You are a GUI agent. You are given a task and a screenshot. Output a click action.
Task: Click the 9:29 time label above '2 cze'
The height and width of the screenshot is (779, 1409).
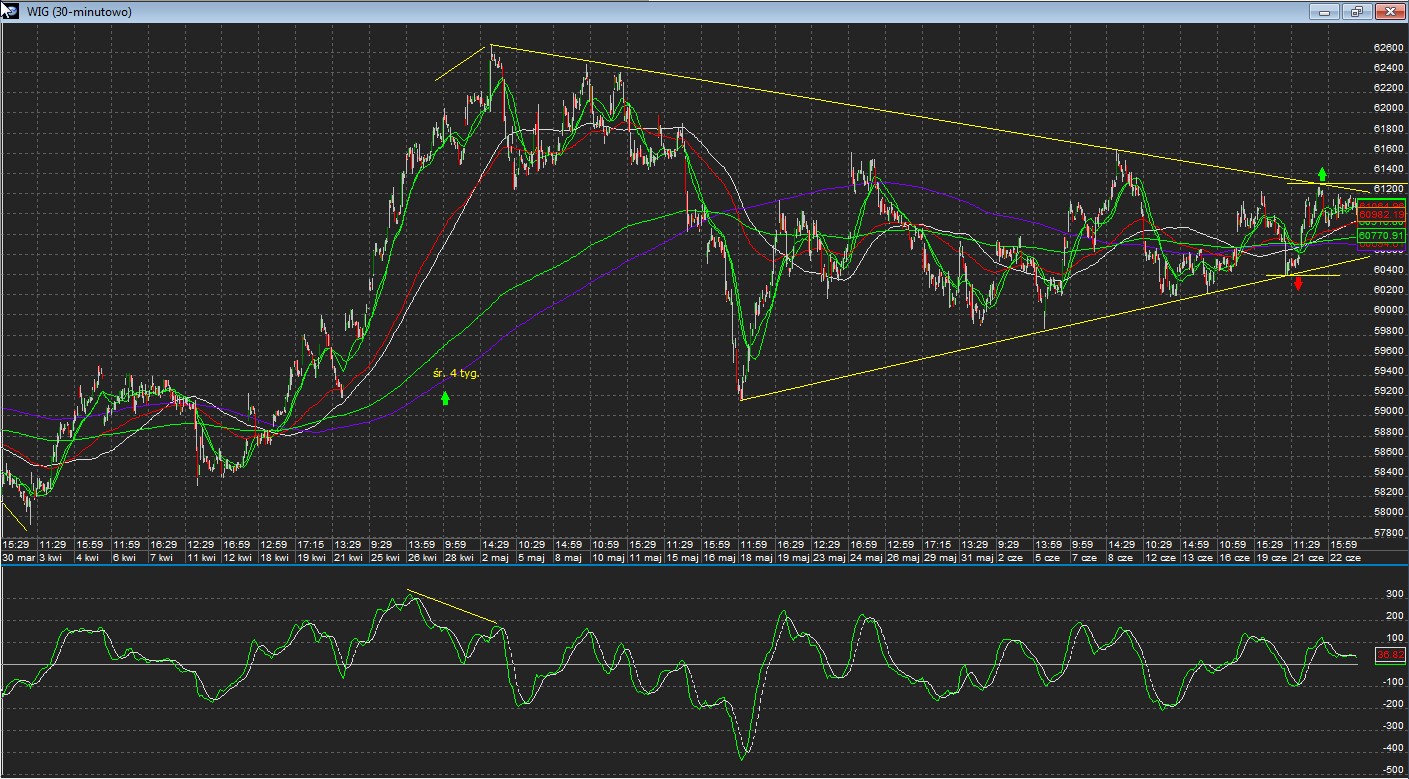click(x=1009, y=544)
